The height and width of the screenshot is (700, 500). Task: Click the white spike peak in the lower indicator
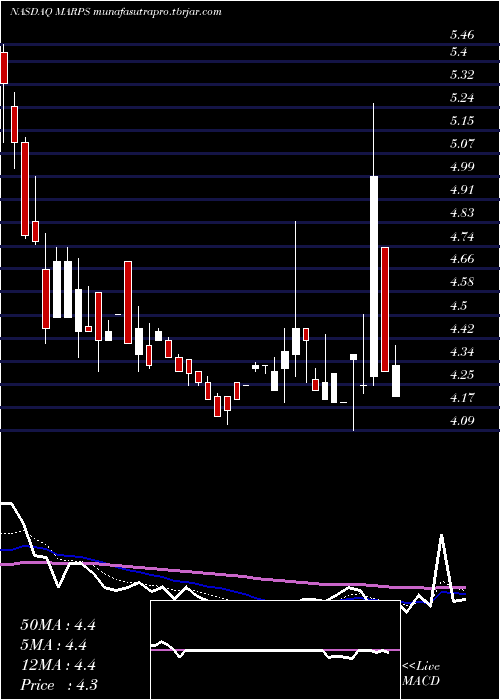(x=442, y=535)
